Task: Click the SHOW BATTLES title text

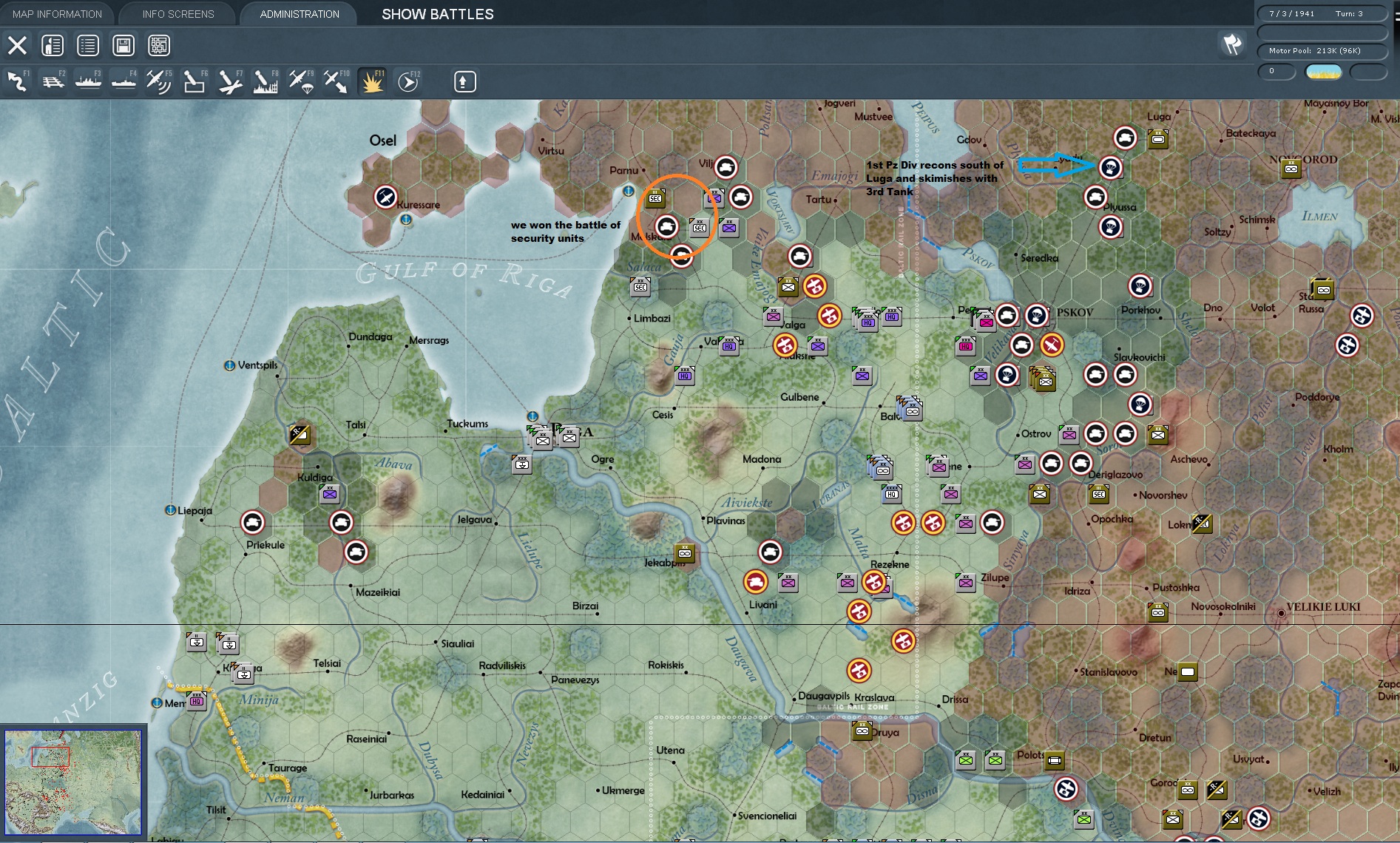Action: click(438, 14)
